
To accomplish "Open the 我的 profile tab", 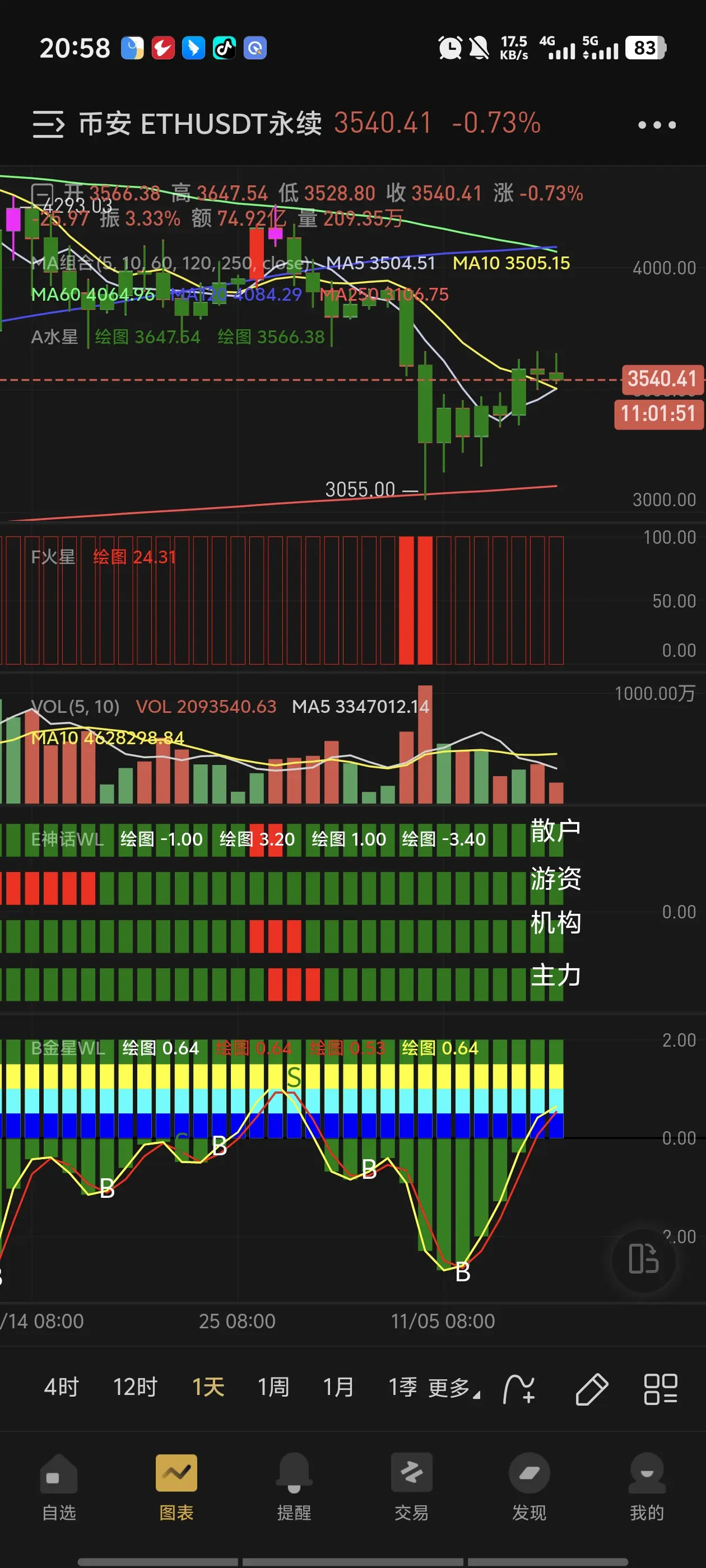I will [647, 1487].
